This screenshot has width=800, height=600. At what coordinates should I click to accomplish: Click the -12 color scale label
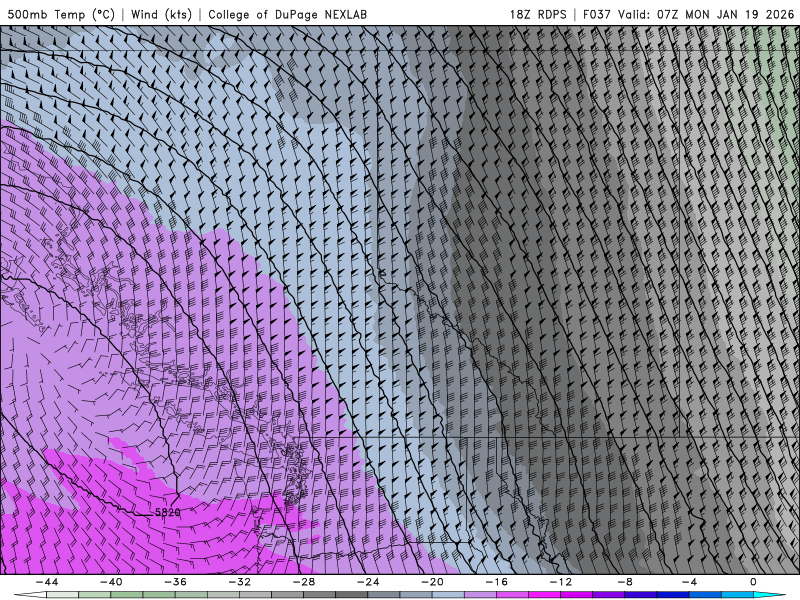[560, 582]
